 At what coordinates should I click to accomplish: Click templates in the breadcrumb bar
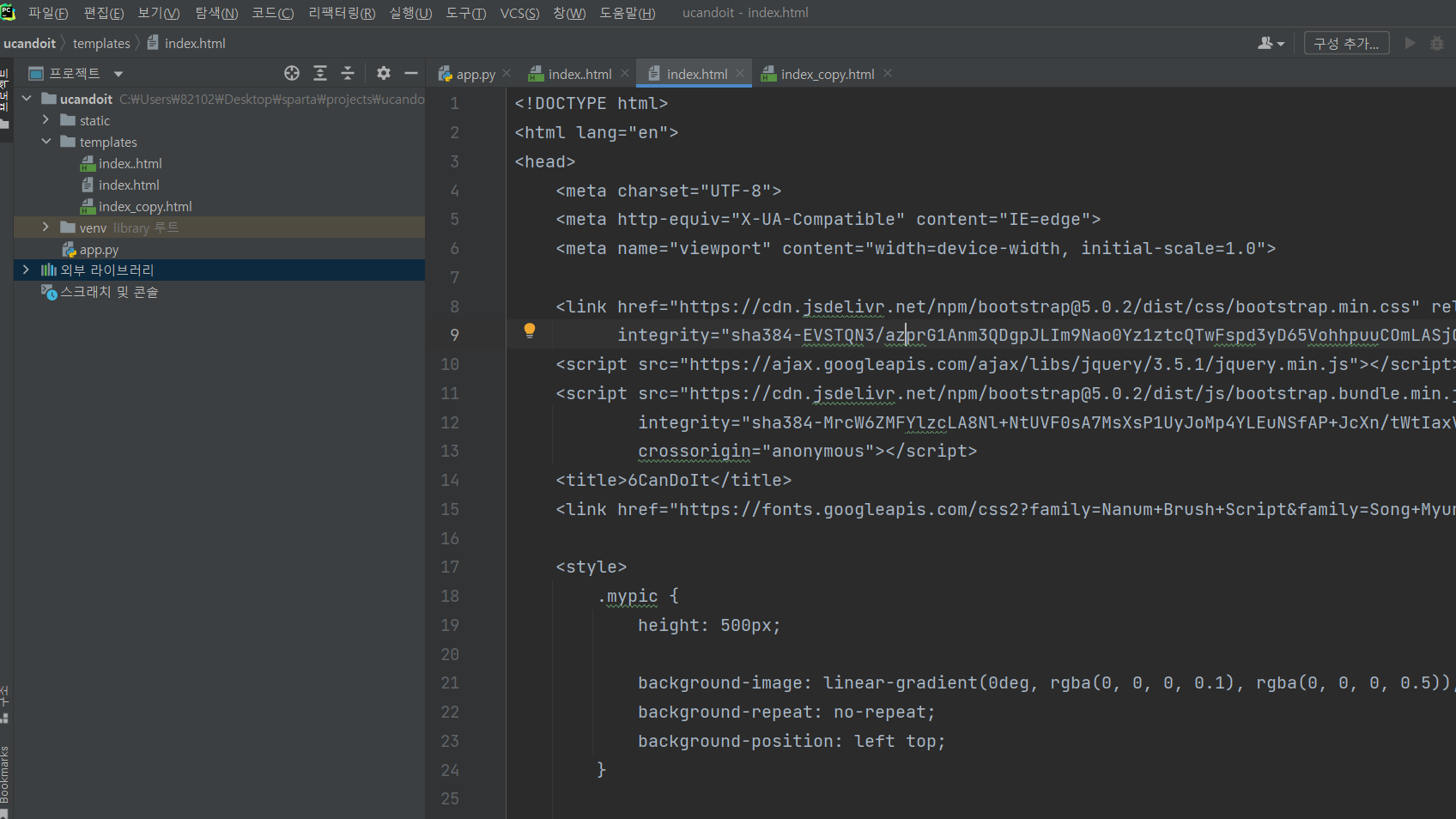(x=101, y=43)
